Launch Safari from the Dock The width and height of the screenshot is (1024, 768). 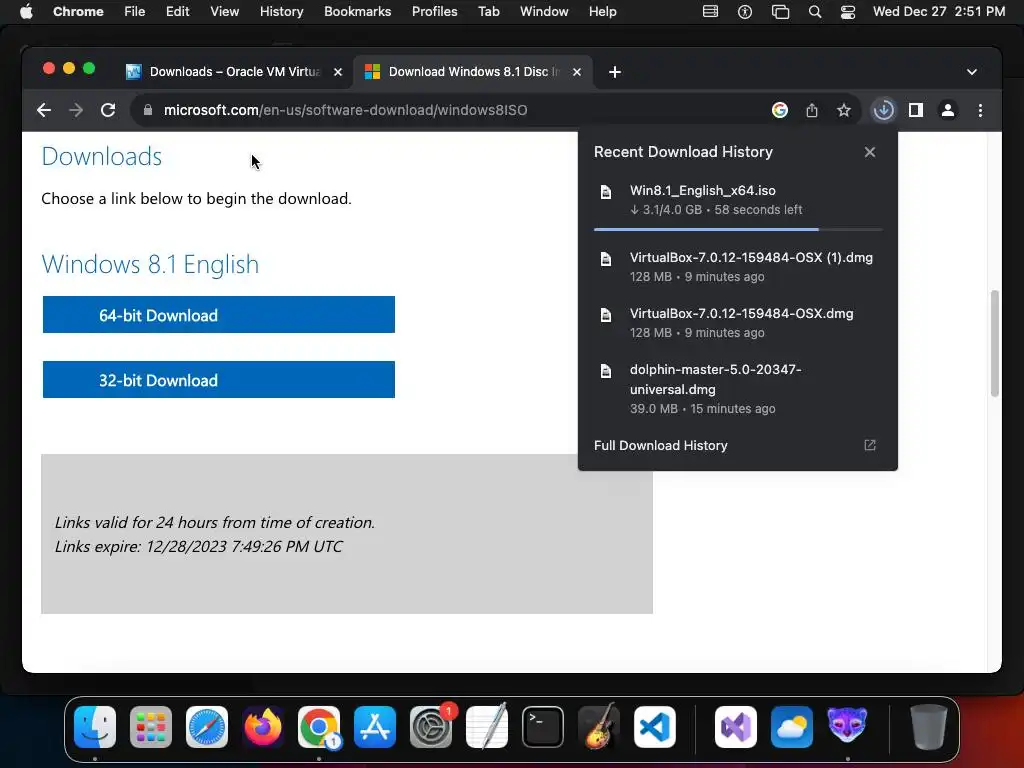(x=207, y=727)
